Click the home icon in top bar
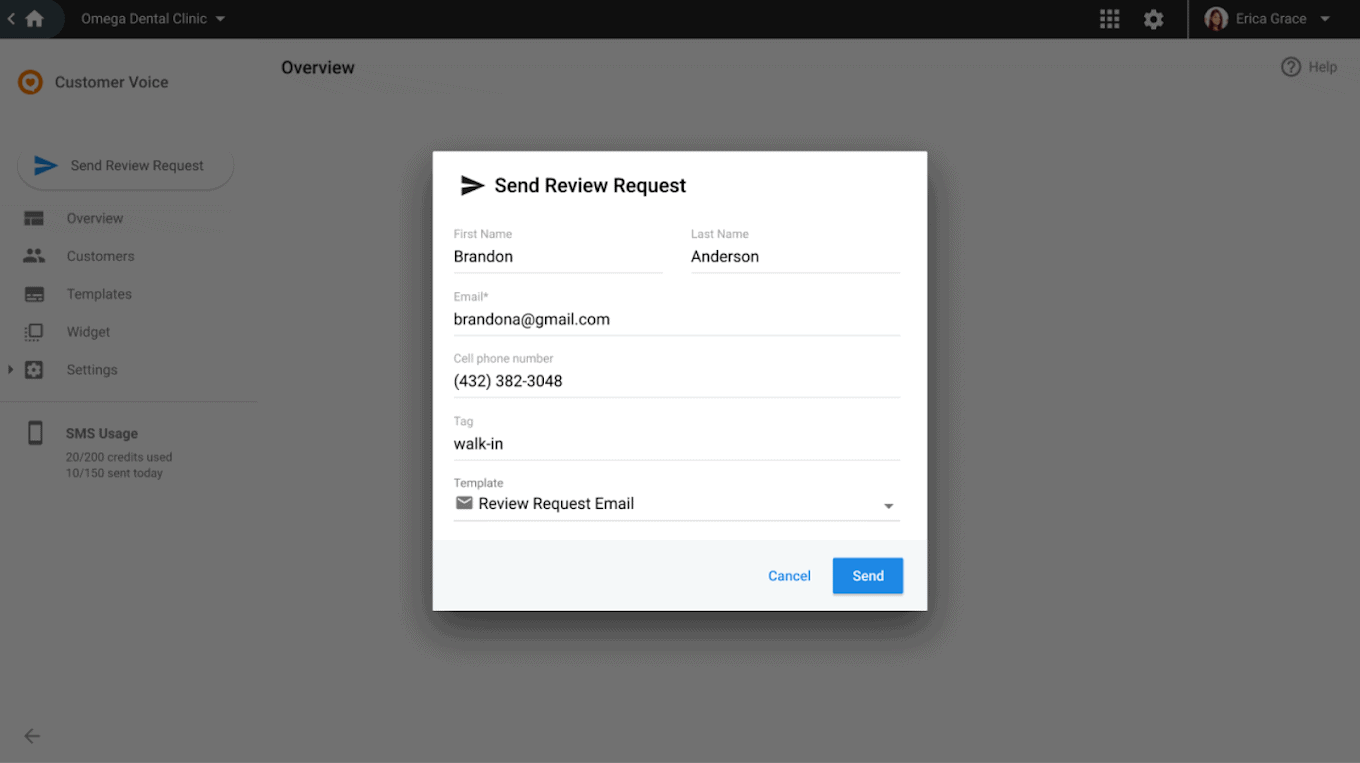The image size is (1360, 763). click(34, 19)
